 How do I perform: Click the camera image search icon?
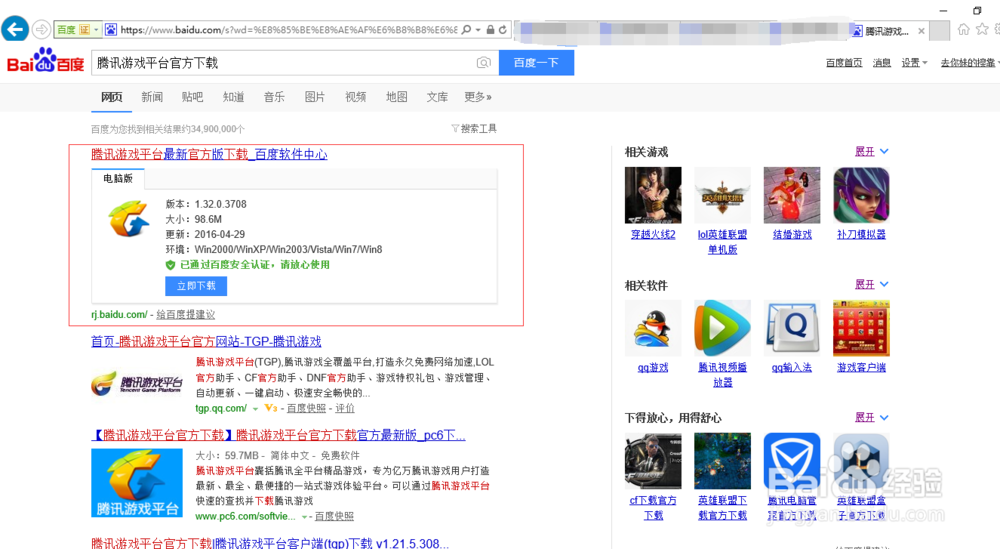(x=483, y=62)
